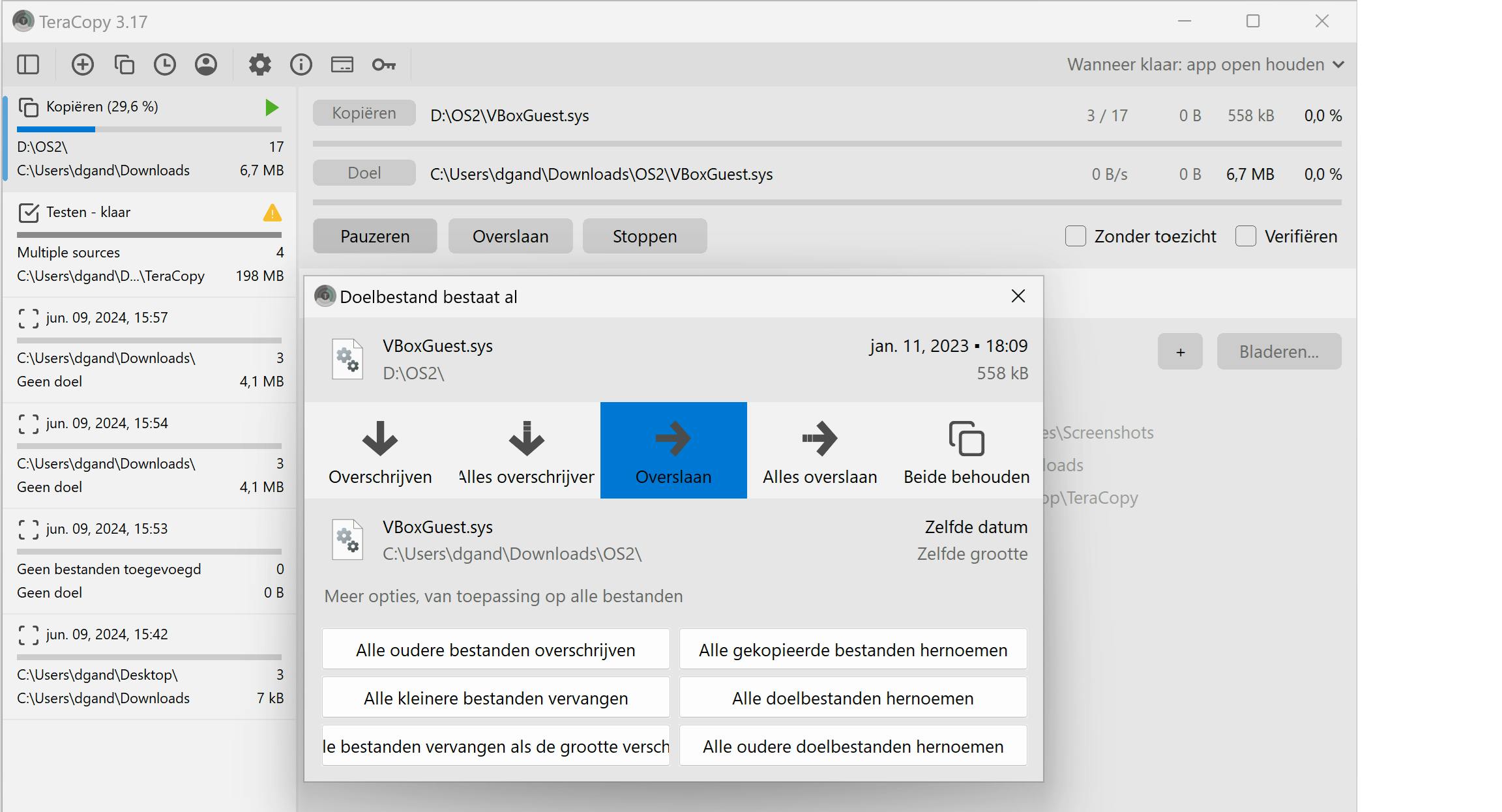Close the Doelbestand bestaat al dialog
This screenshot has width=1502, height=812.
point(1018,297)
